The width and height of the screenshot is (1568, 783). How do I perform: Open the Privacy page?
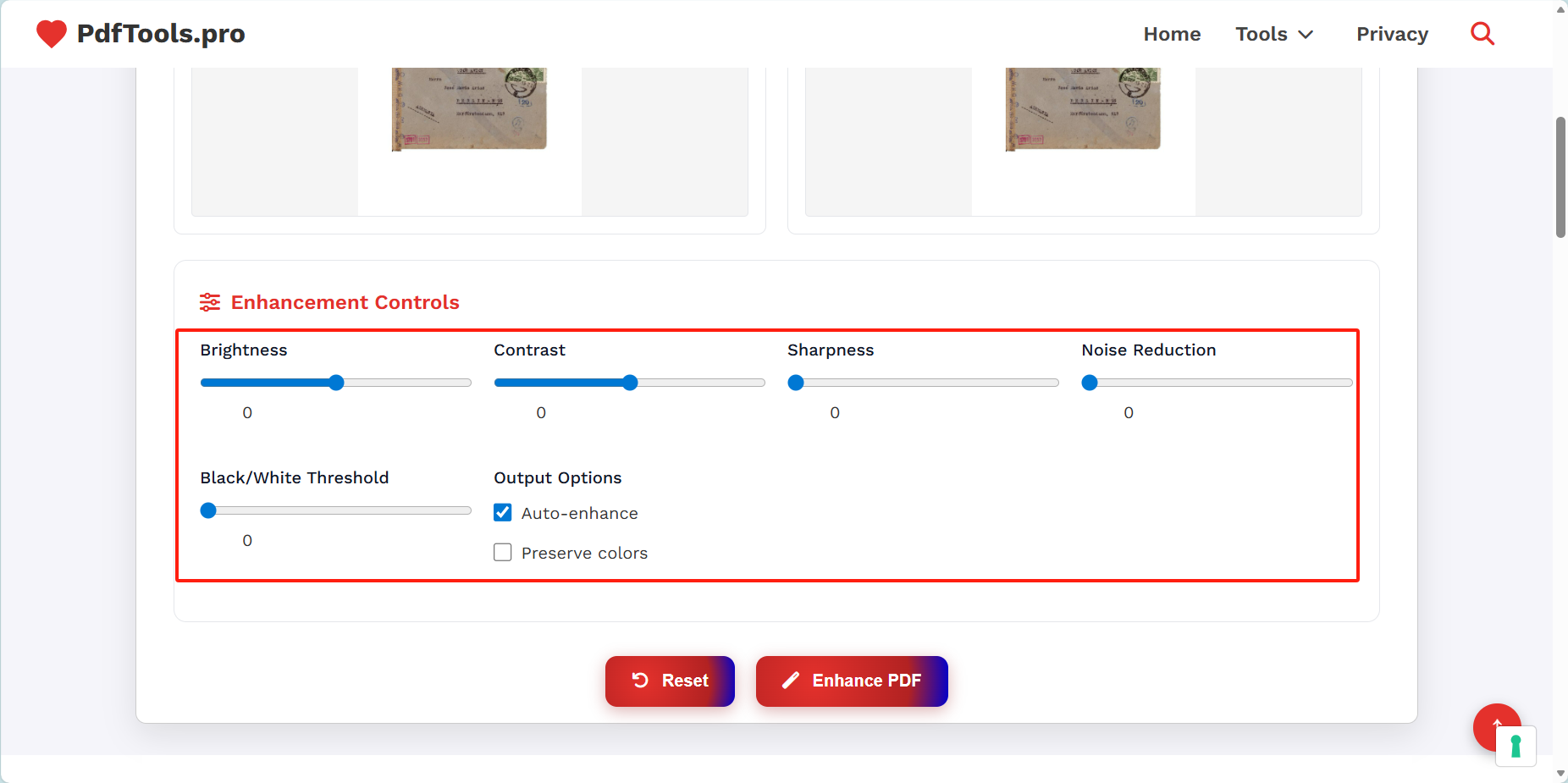pos(1392,34)
